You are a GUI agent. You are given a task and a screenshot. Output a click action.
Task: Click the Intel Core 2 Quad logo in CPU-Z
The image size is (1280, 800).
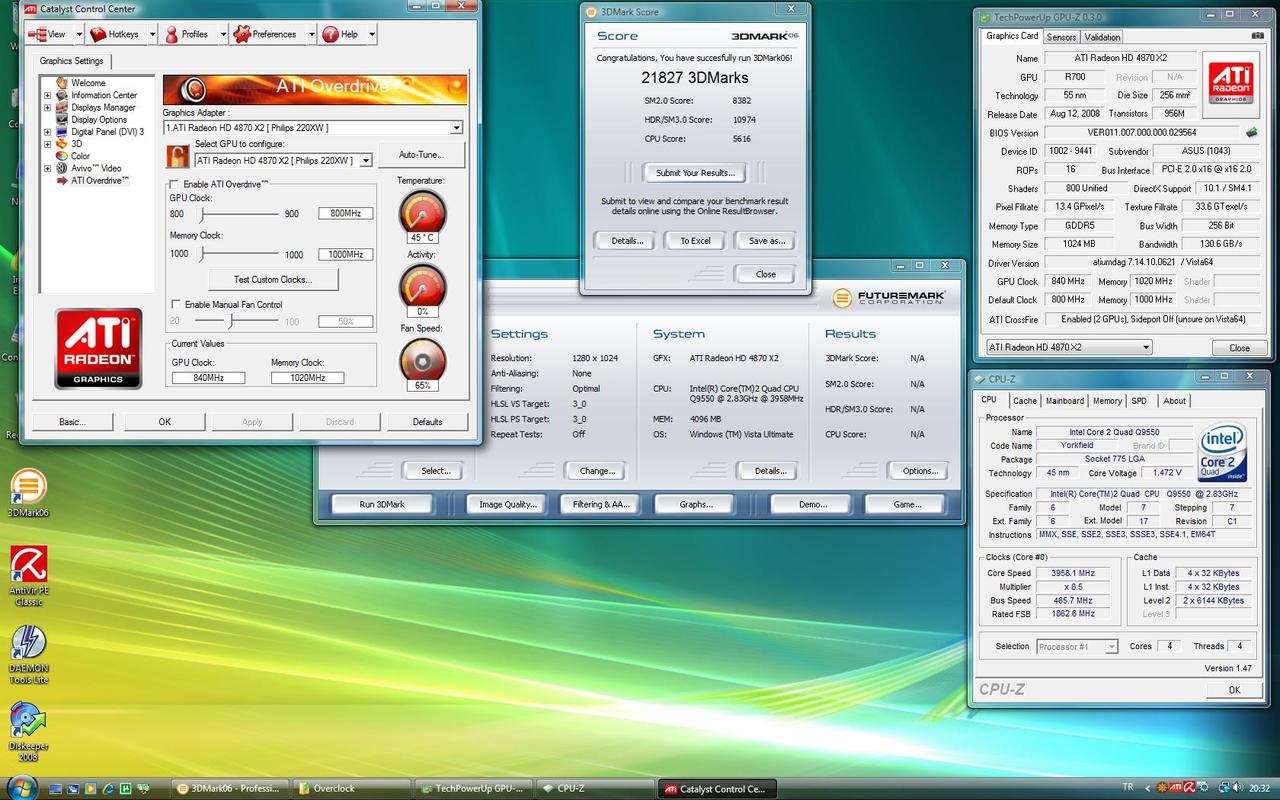[x=1221, y=453]
